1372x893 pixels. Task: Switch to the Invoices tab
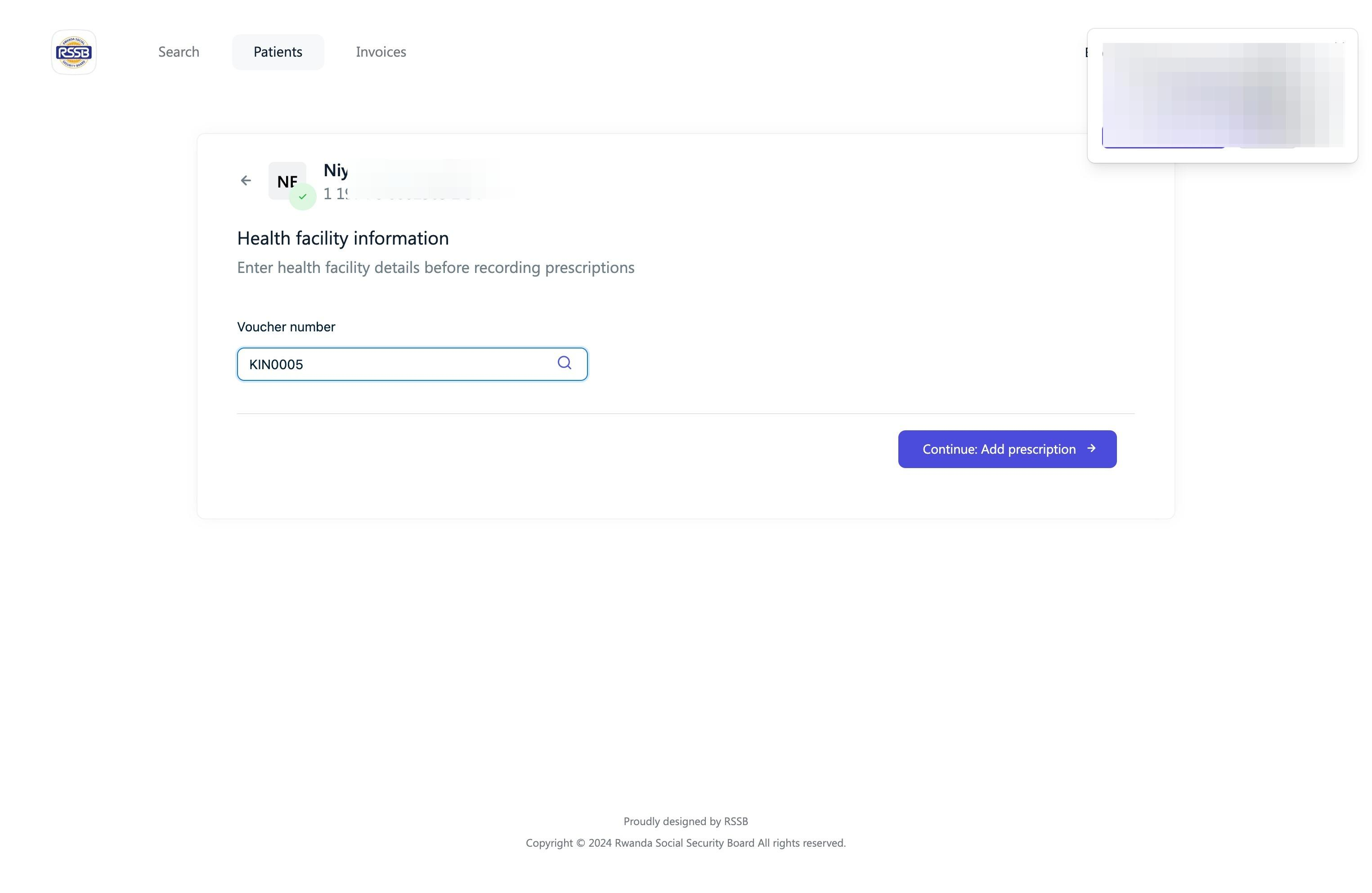coord(381,52)
